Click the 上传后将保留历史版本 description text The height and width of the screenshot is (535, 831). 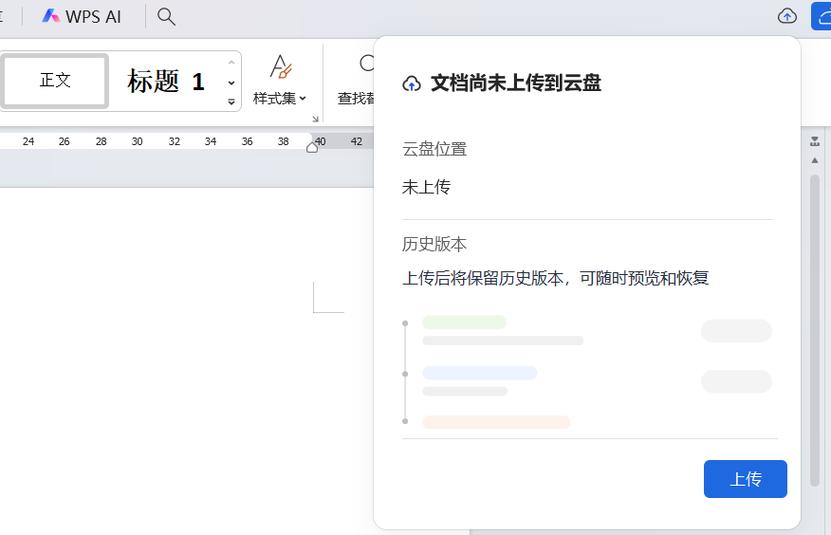[x=555, y=278]
